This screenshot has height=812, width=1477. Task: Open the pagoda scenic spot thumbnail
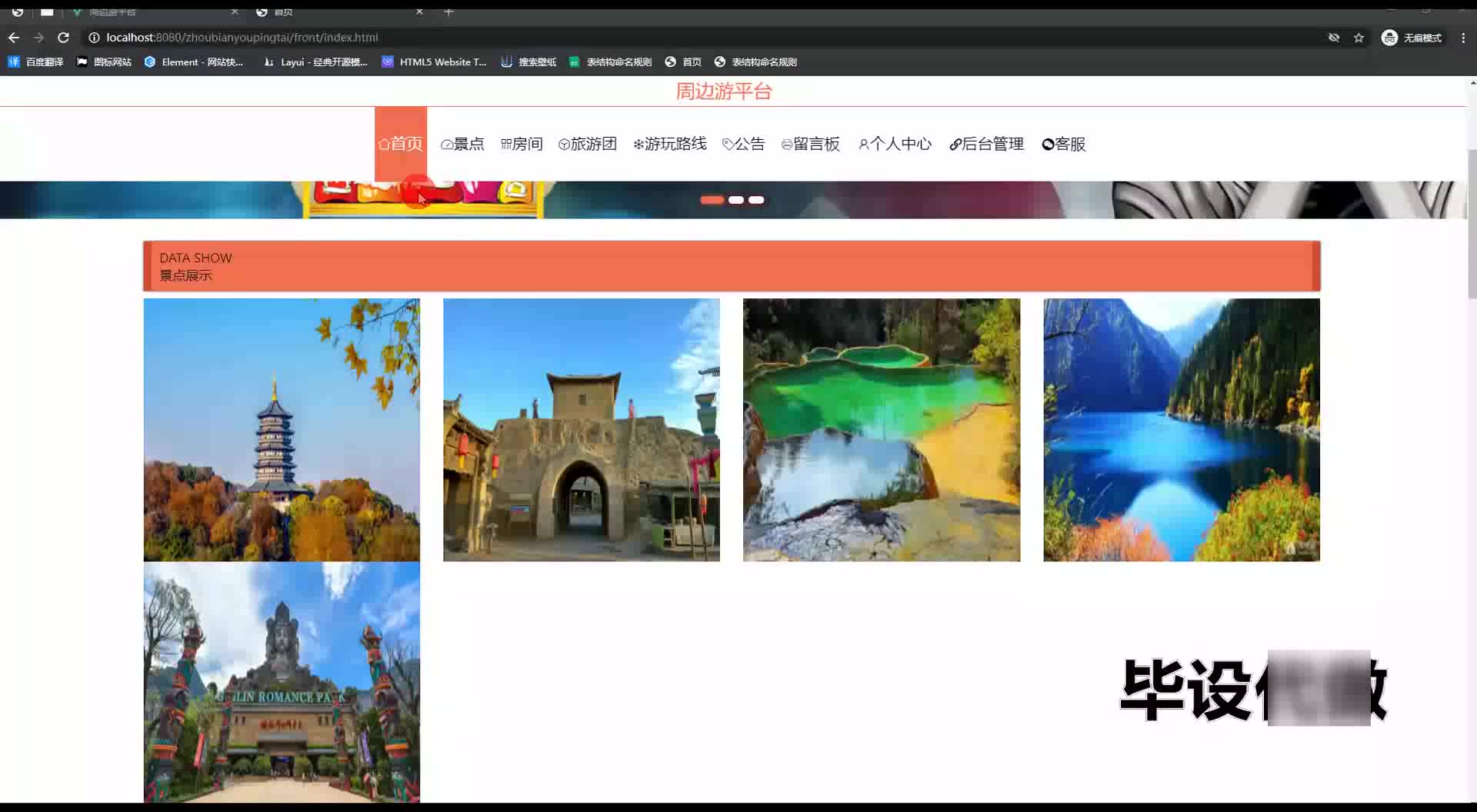282,430
